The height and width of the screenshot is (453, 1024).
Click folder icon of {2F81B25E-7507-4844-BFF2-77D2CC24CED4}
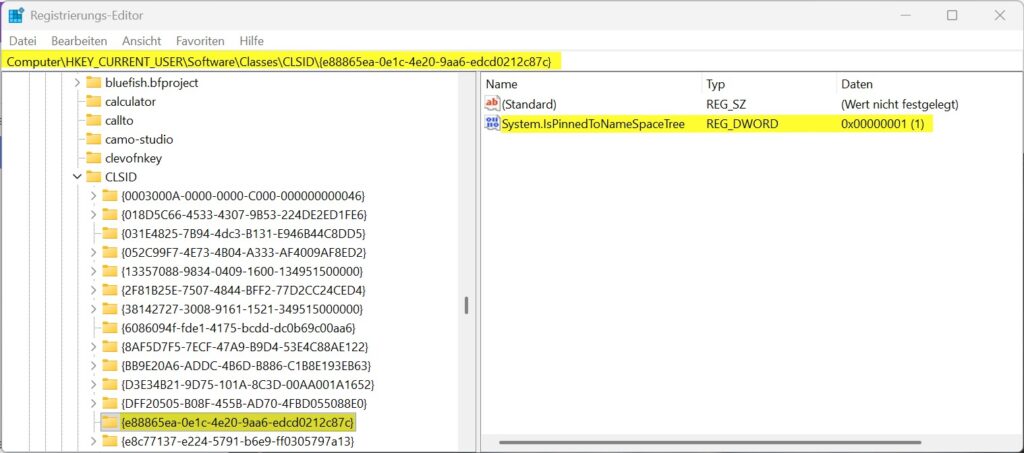110,290
